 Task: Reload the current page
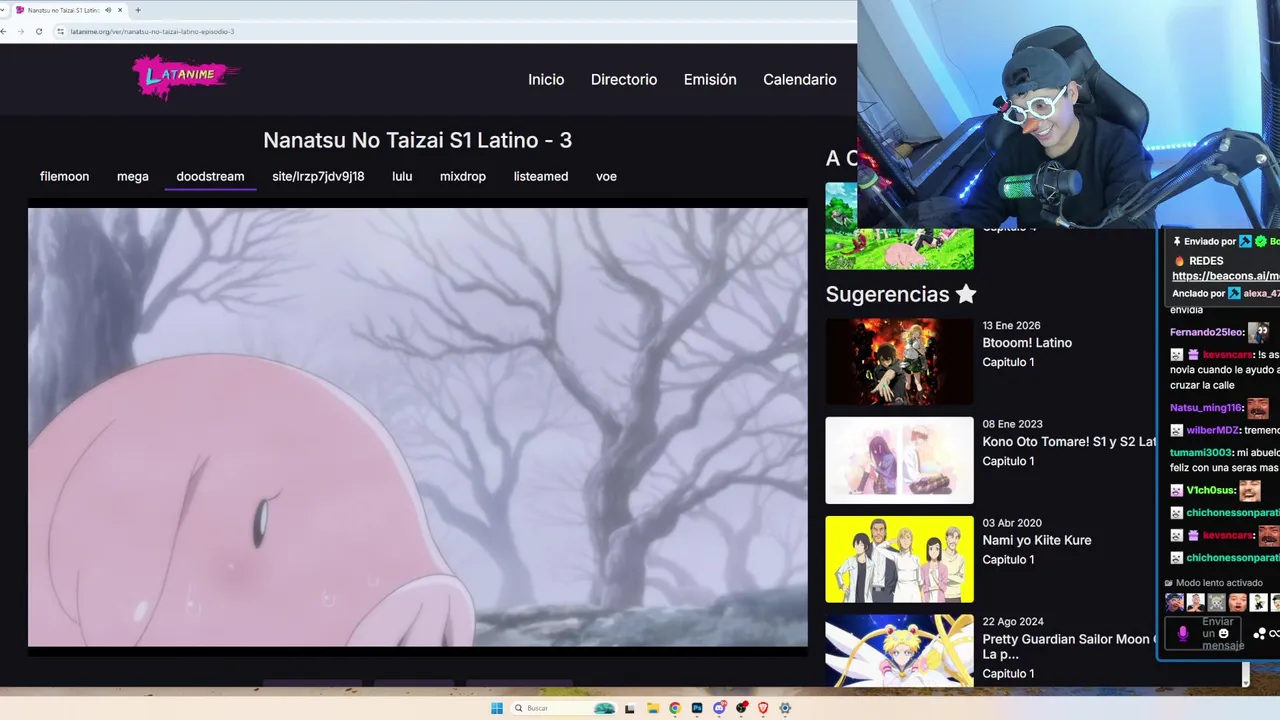(x=39, y=31)
